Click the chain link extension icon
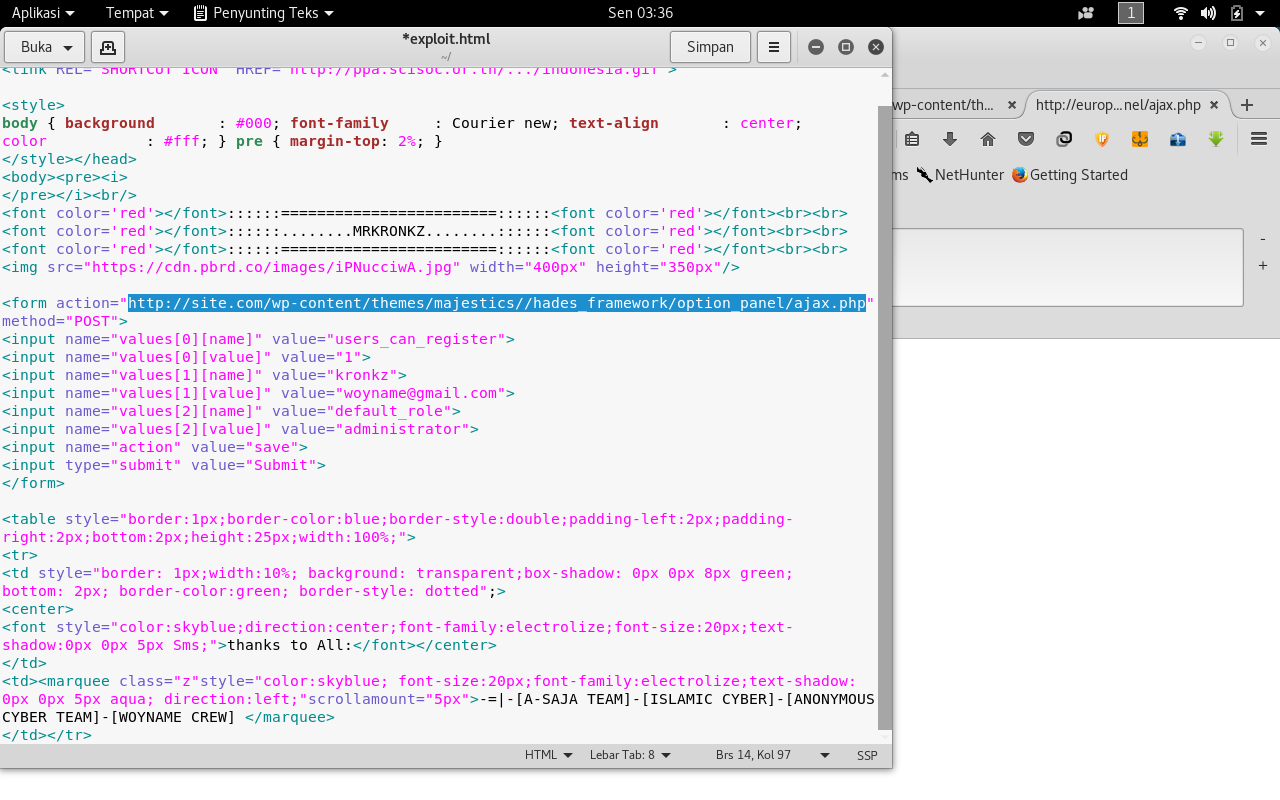The width and height of the screenshot is (1280, 800). pos(1064,139)
